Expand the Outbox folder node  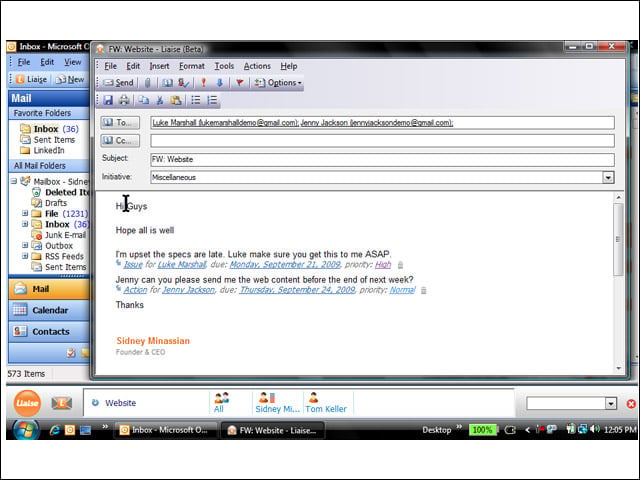click(x=25, y=245)
